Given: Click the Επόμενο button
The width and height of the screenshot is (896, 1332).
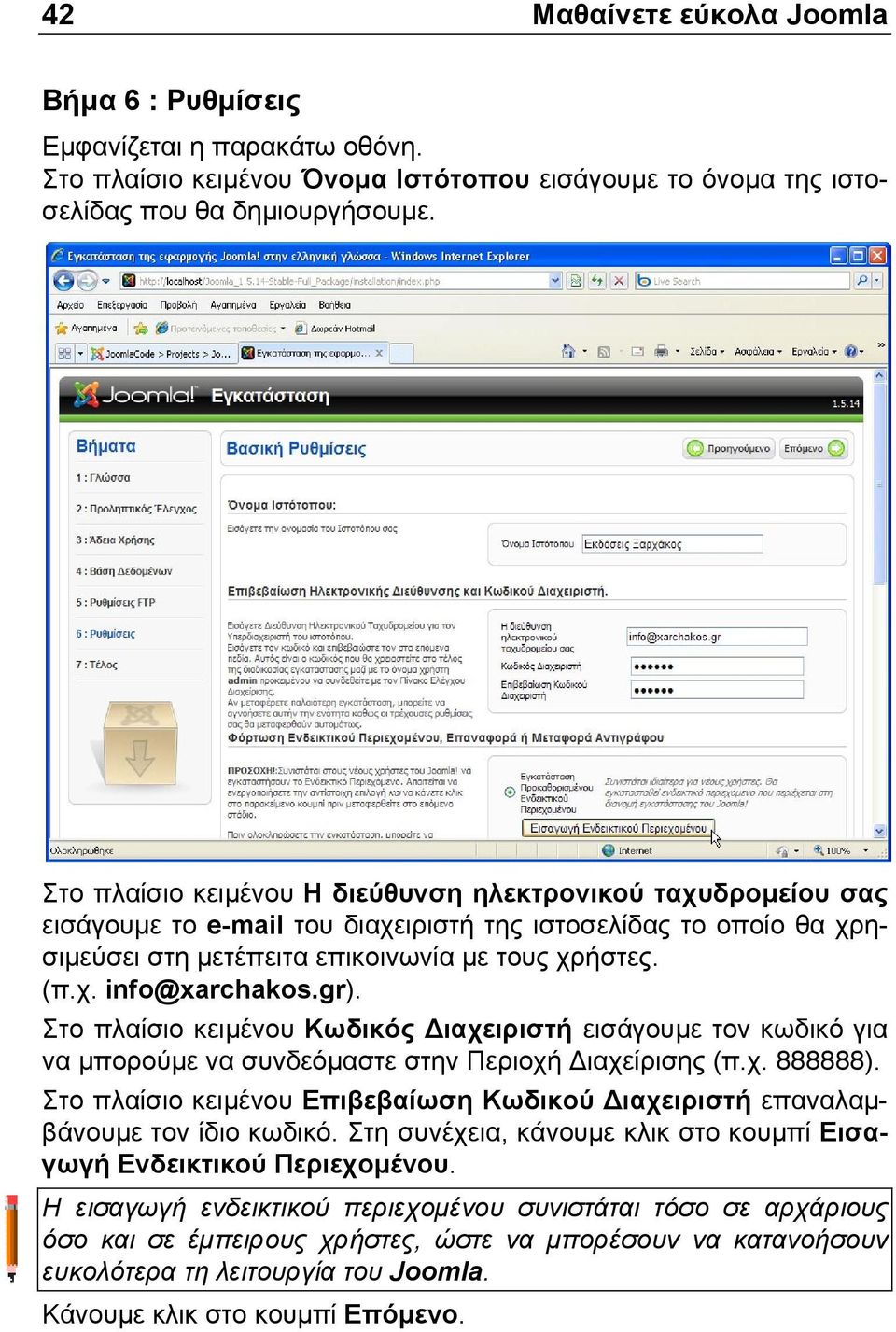Looking at the screenshot, I should tap(812, 449).
